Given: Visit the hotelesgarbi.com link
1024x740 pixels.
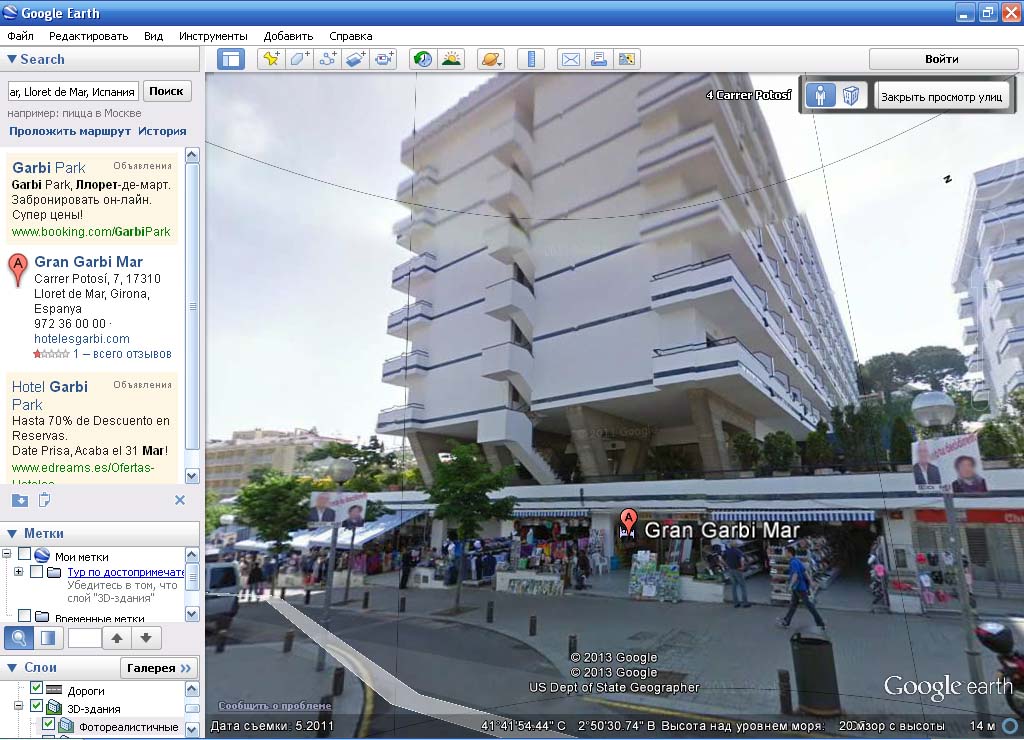Looking at the screenshot, I should (82, 339).
